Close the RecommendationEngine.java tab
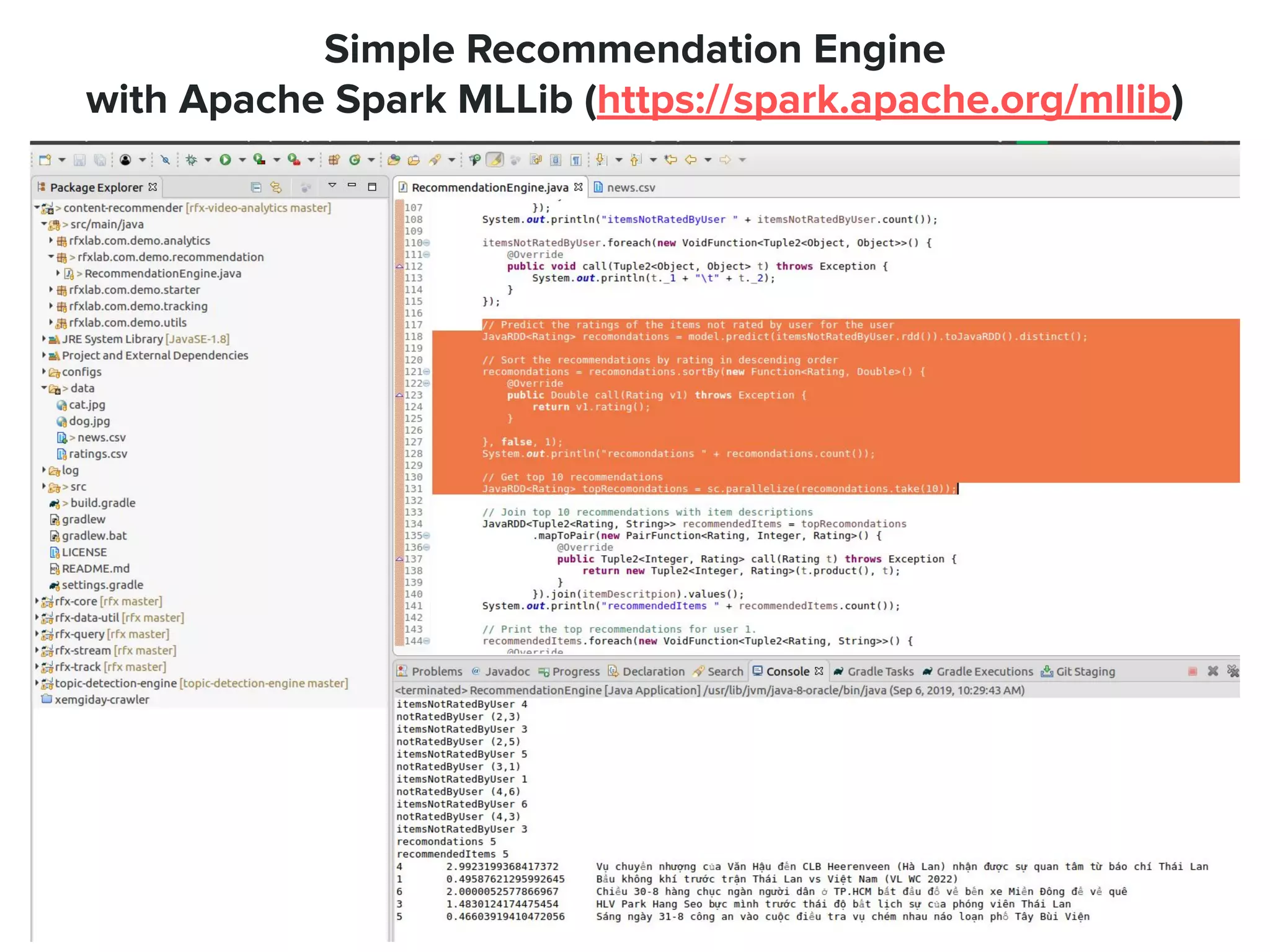Screen dimensions: 1270x952 coord(579,187)
